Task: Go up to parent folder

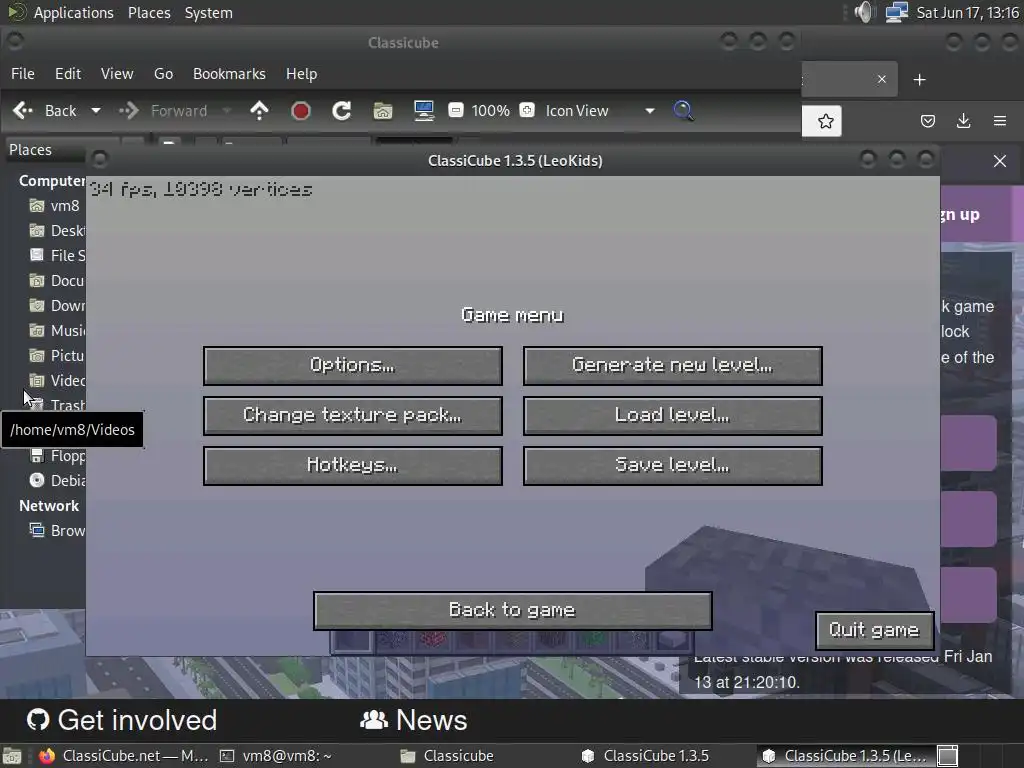Action: click(x=259, y=111)
